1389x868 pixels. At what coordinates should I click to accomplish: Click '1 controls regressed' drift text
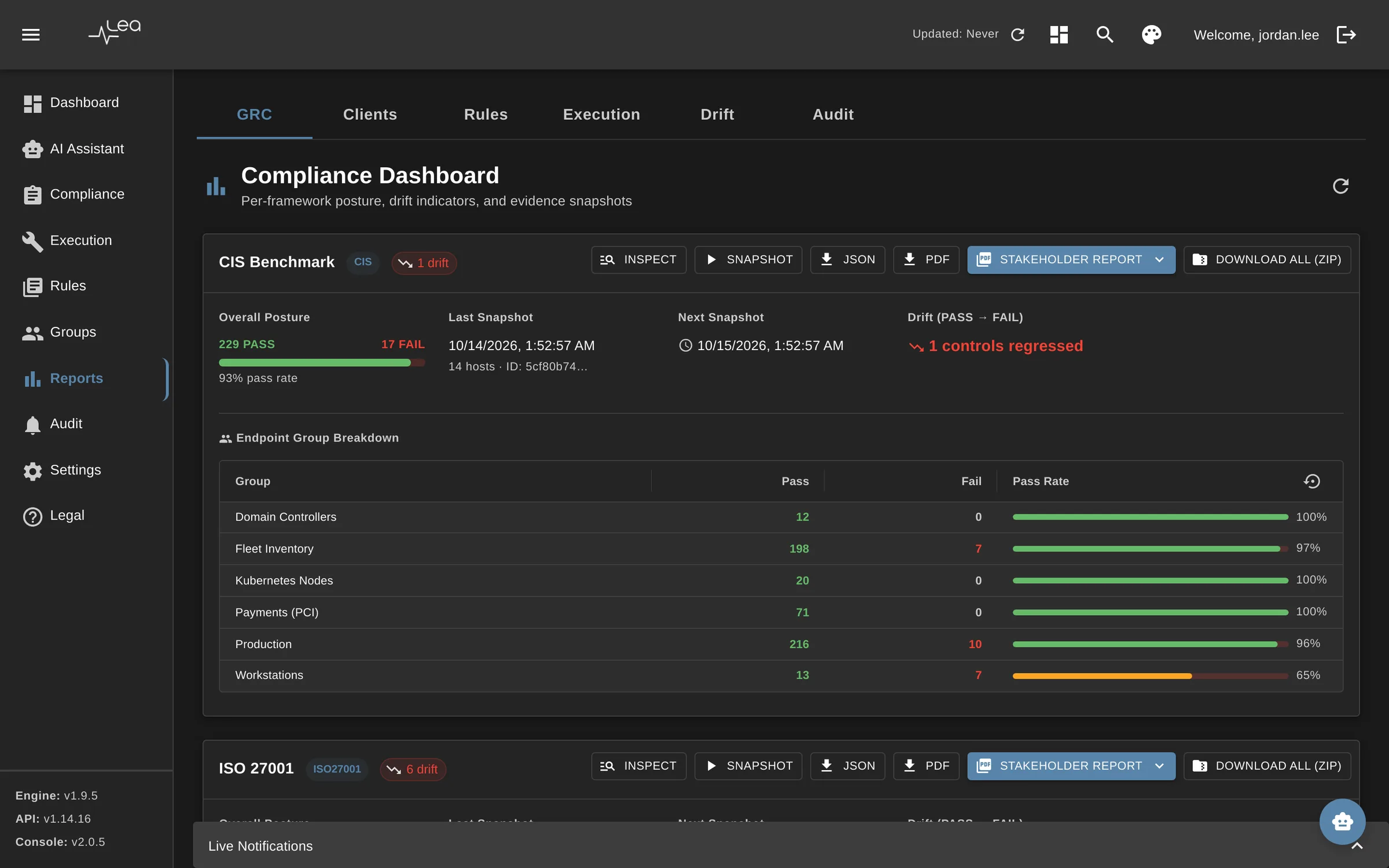coord(1005,346)
